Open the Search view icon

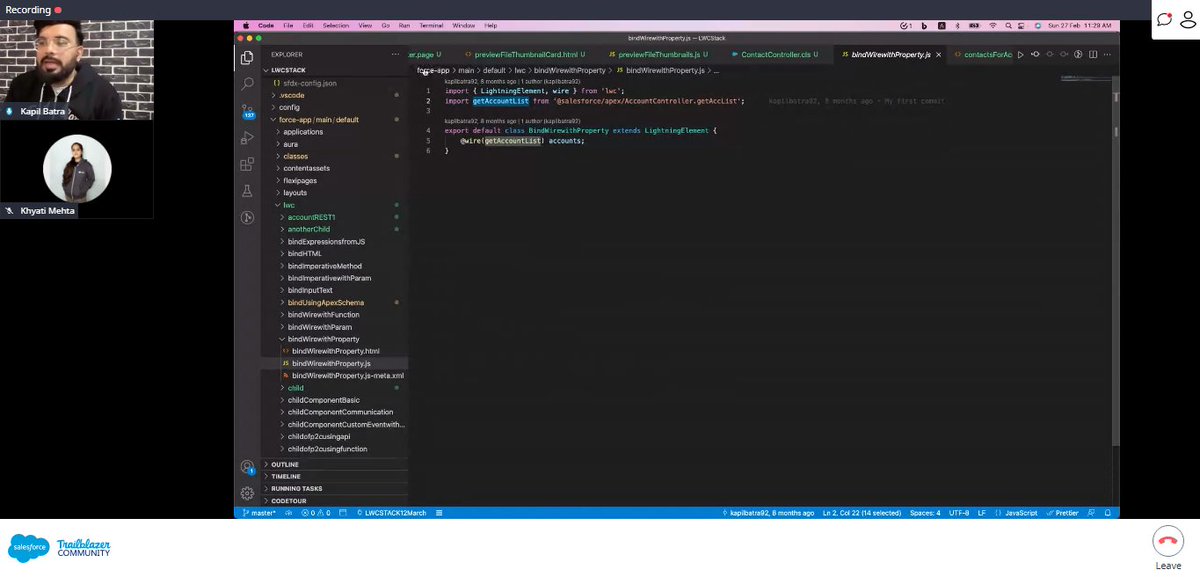(247, 84)
